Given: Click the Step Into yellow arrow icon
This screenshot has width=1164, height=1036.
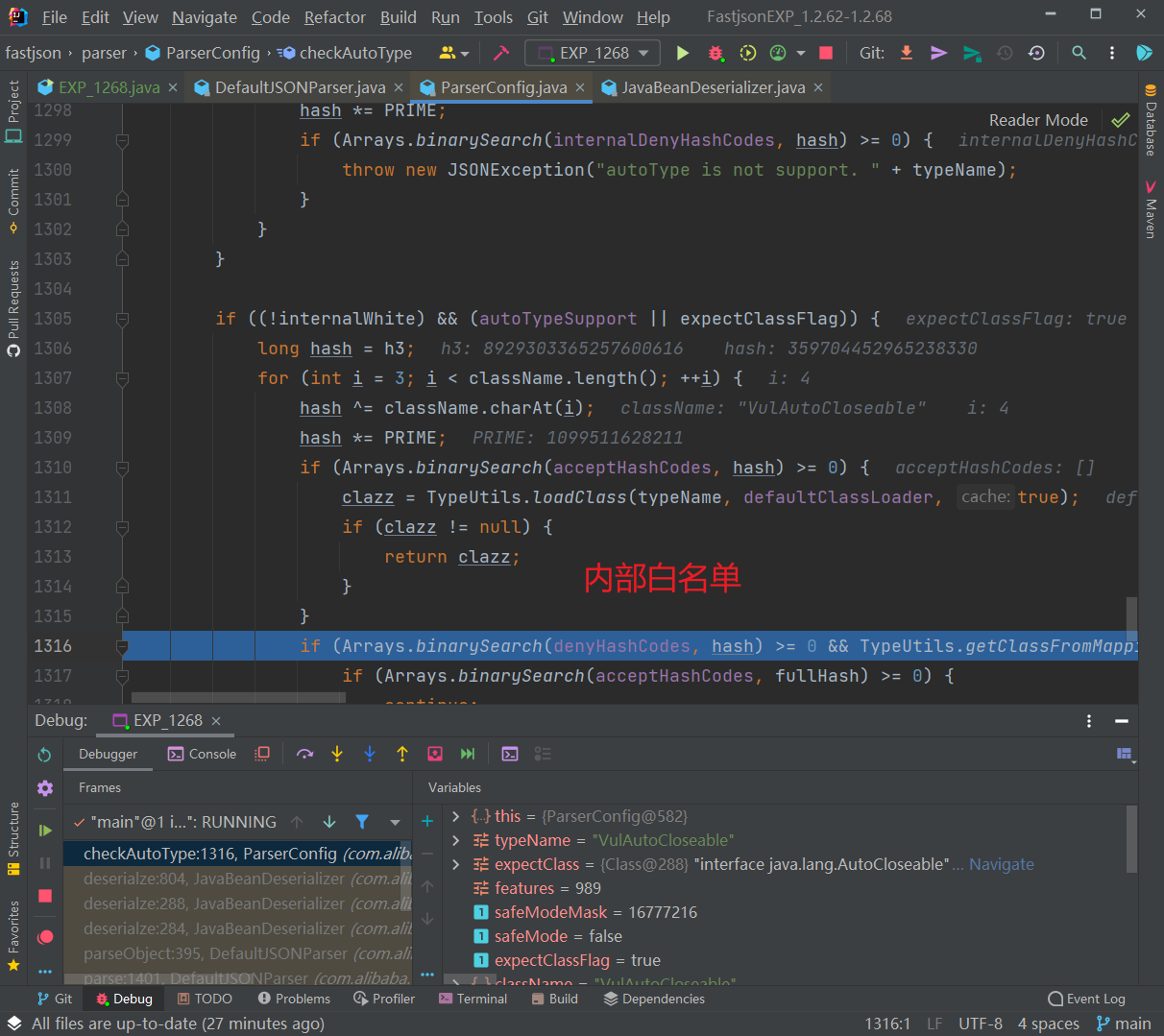Looking at the screenshot, I should [x=337, y=754].
